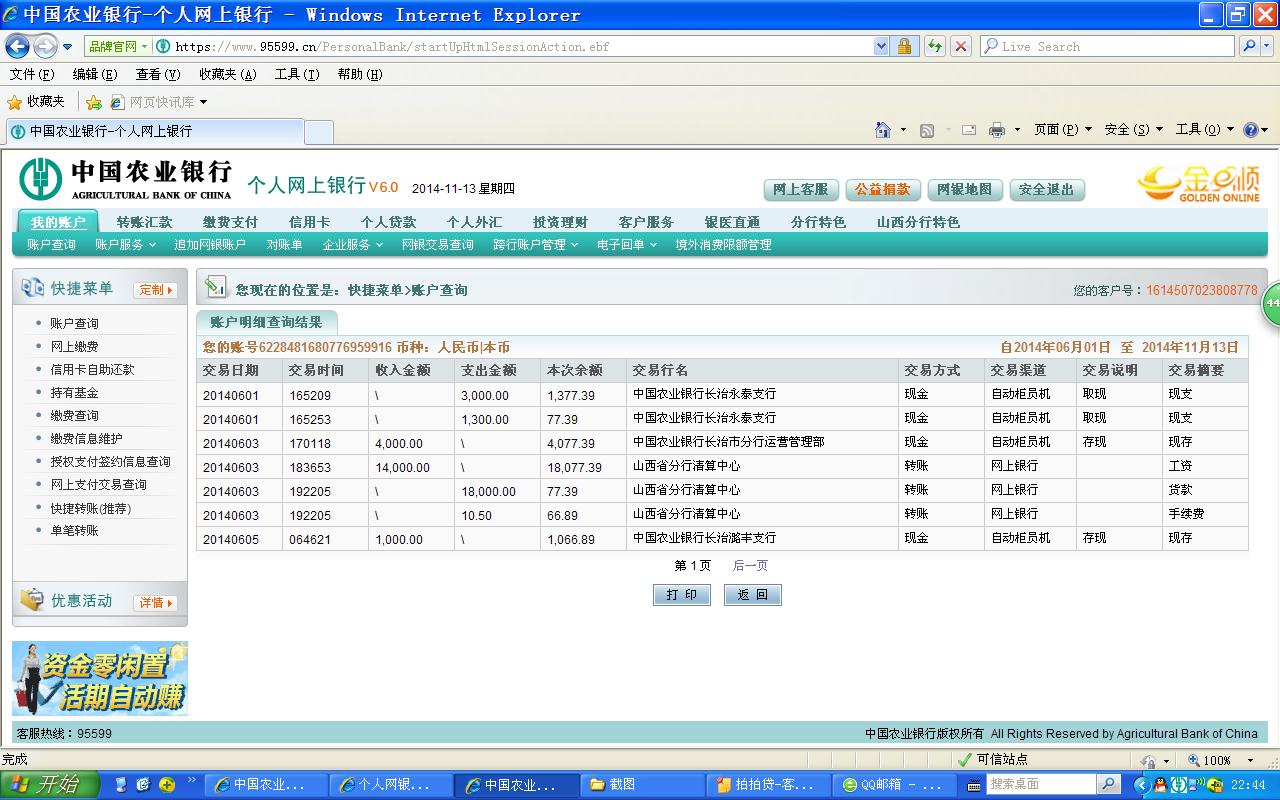Image resolution: width=1280 pixels, height=800 pixels.
Task: Click the browser Back arrow button
Action: (x=18, y=46)
